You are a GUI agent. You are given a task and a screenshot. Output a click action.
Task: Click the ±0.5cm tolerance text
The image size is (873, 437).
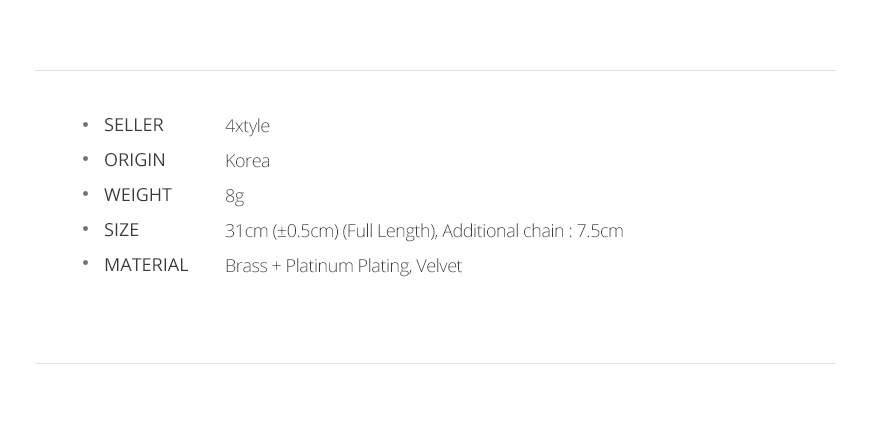[306, 231]
